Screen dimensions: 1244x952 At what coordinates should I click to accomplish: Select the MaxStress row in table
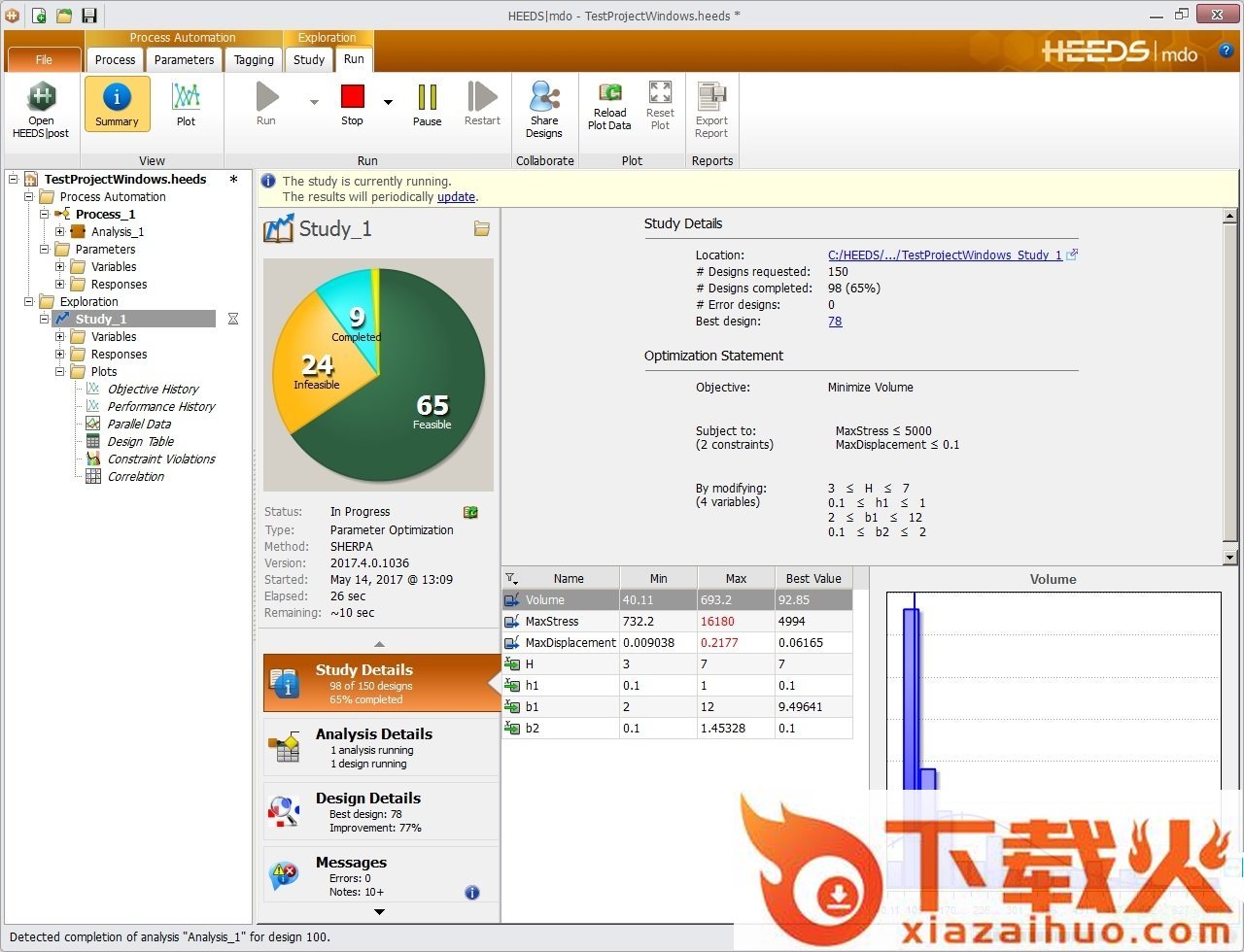(x=552, y=622)
